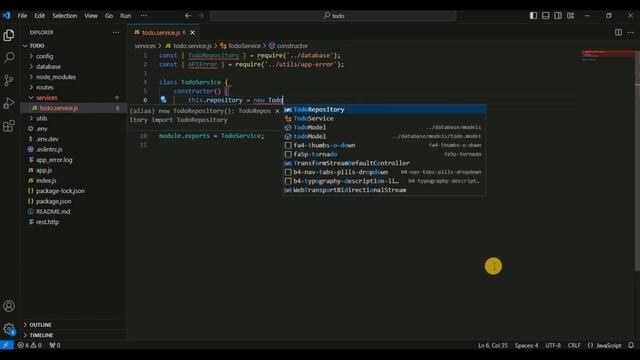Change end of line sequence CRLF
Screen dimensions: 640x360
click(574, 345)
